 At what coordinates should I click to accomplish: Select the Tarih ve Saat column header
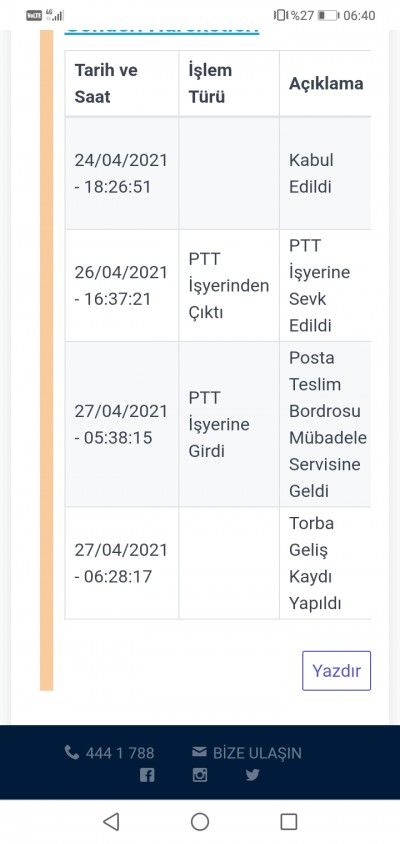[x=122, y=83]
